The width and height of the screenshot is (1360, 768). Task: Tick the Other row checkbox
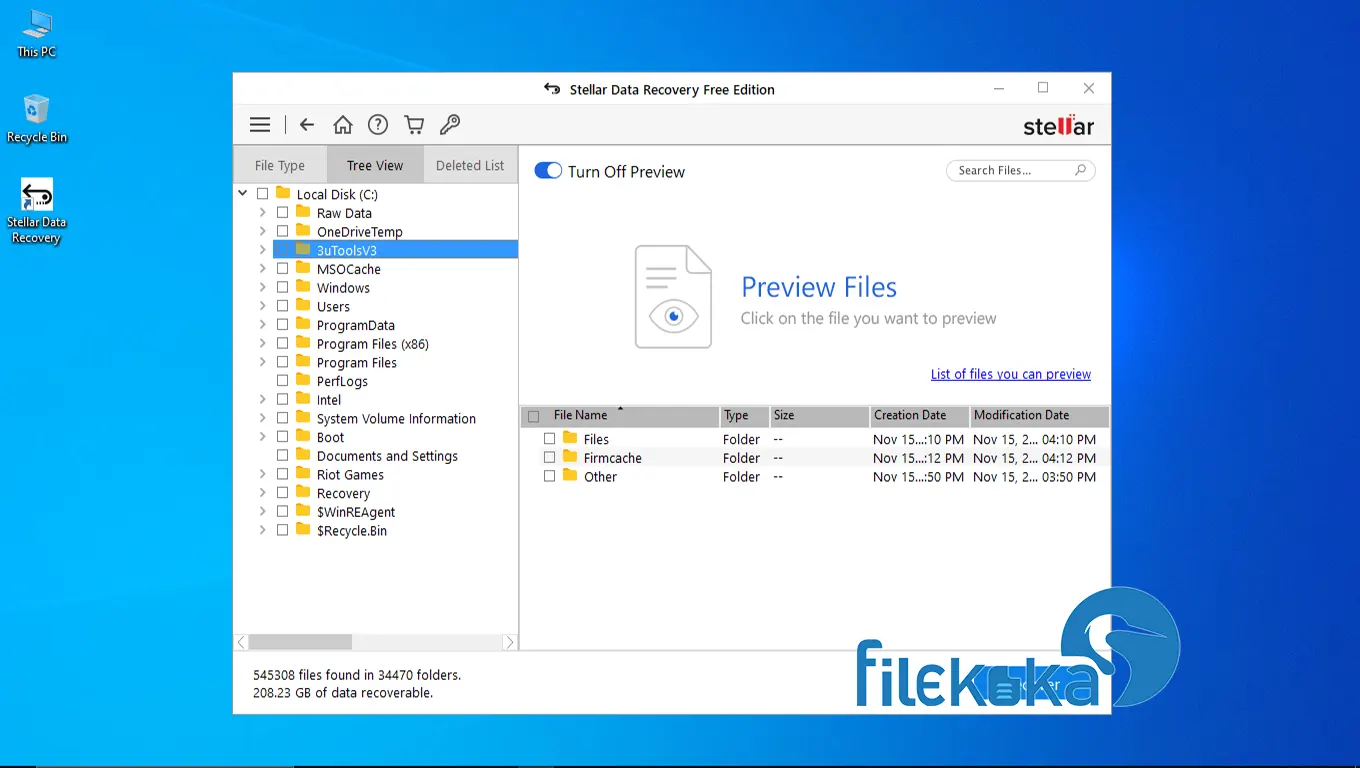coord(549,476)
